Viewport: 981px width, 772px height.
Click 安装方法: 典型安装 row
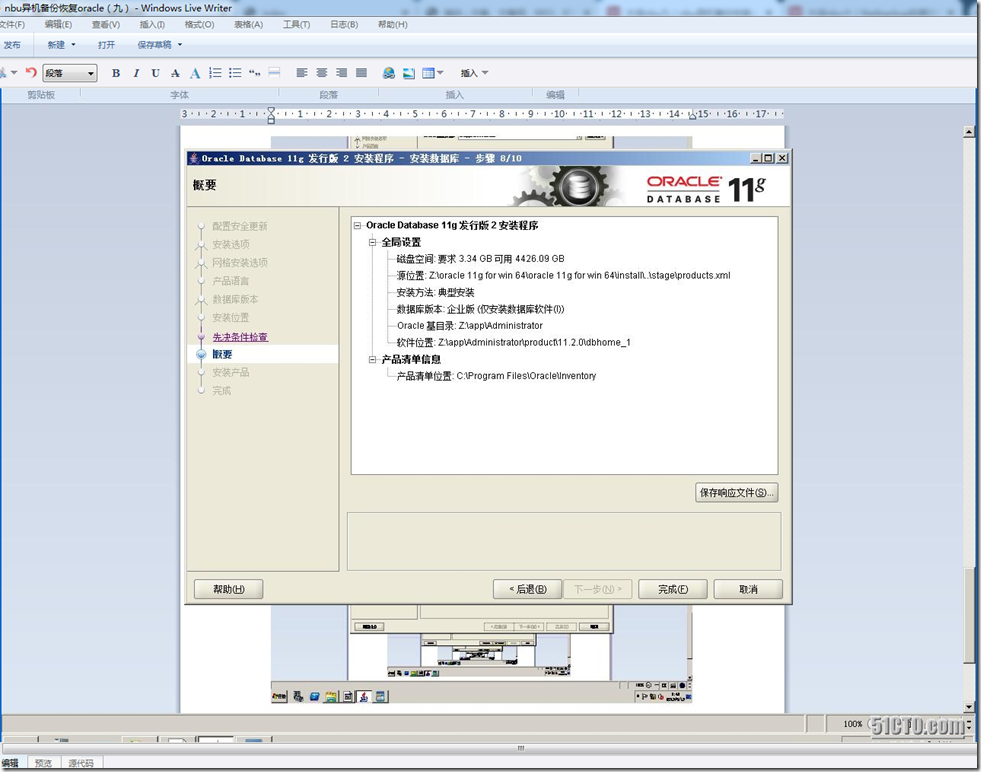[435, 292]
